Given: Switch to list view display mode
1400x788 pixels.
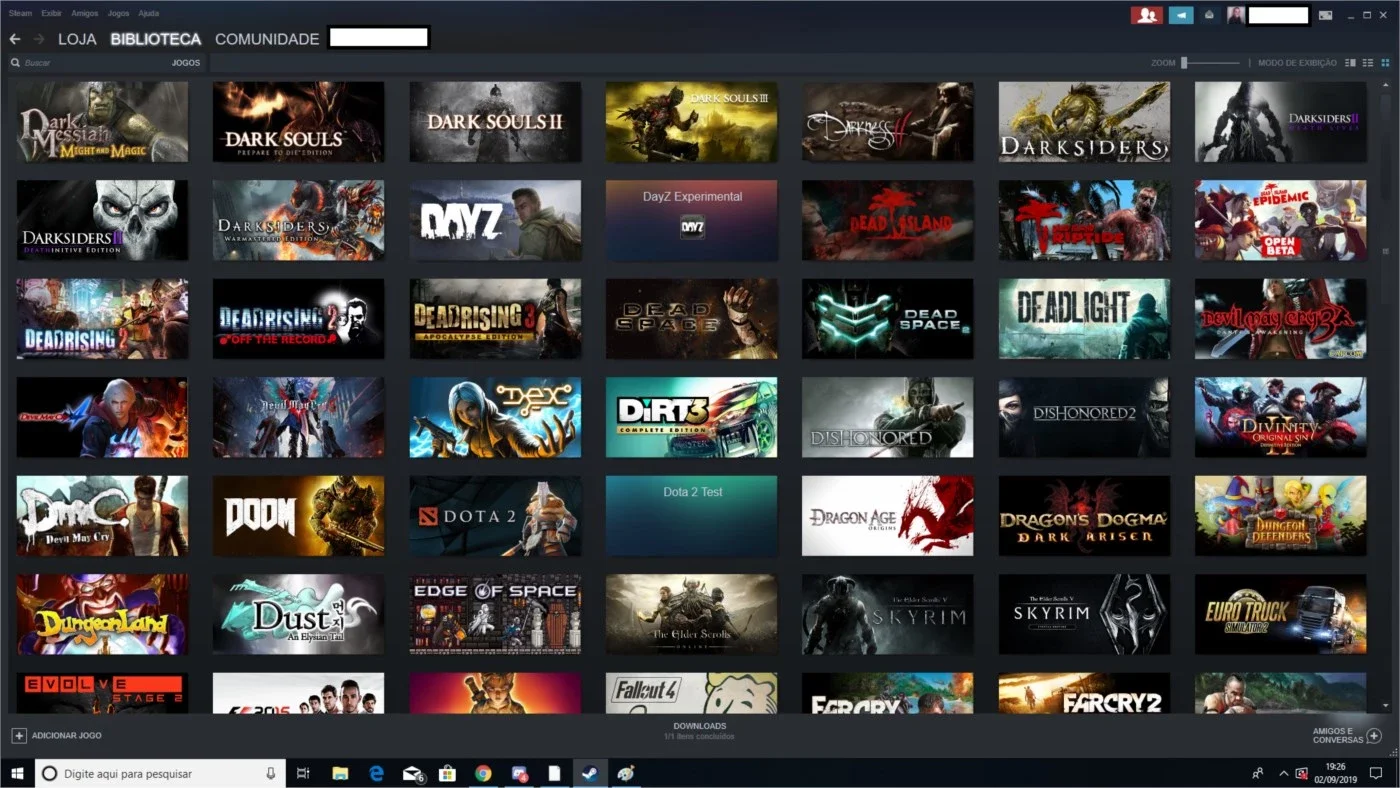Looking at the screenshot, I should pos(1368,63).
